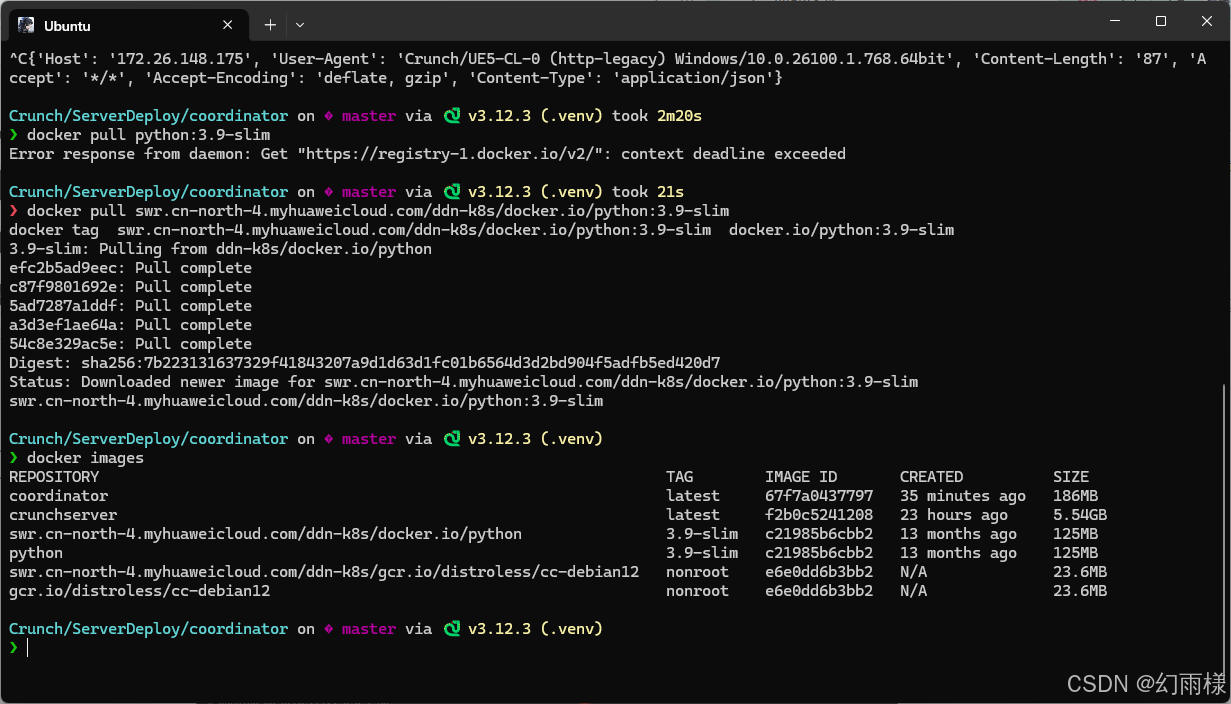This screenshot has height=704, width=1231.
Task: Click the '186MB' size value
Action: (x=1075, y=496)
